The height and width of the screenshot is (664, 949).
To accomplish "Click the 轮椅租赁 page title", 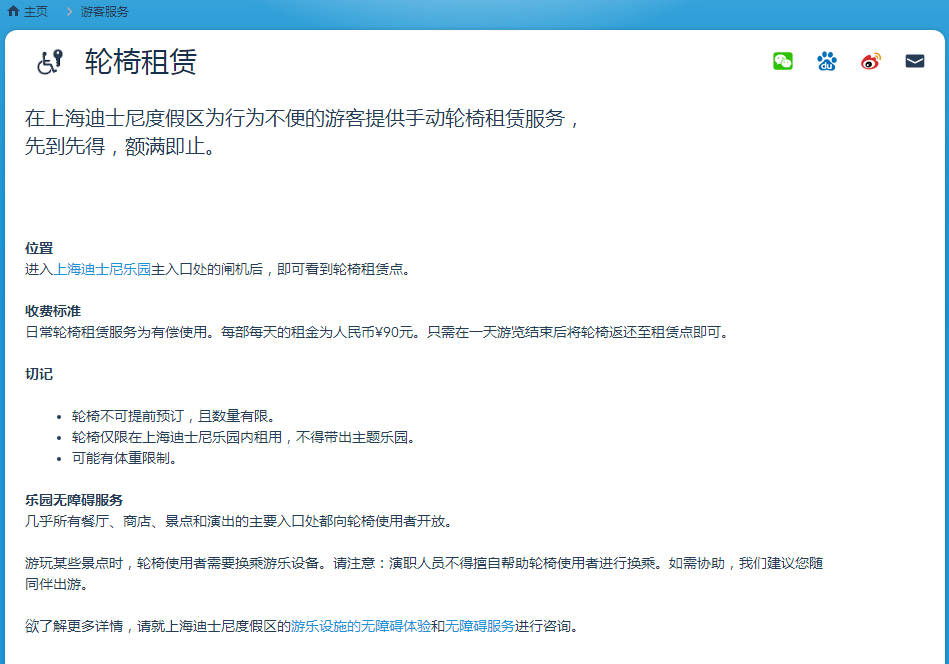I will [x=141, y=62].
